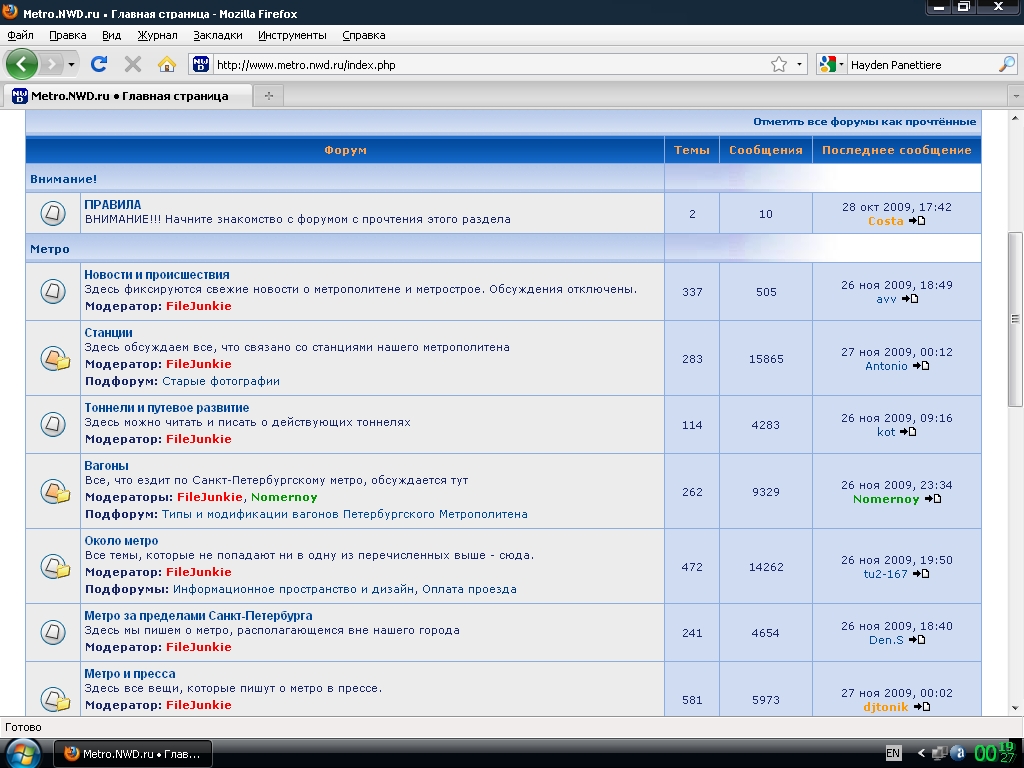Open moderator Nomernoy's profile under Вагоны
The width and height of the screenshot is (1024, 768).
(x=284, y=497)
